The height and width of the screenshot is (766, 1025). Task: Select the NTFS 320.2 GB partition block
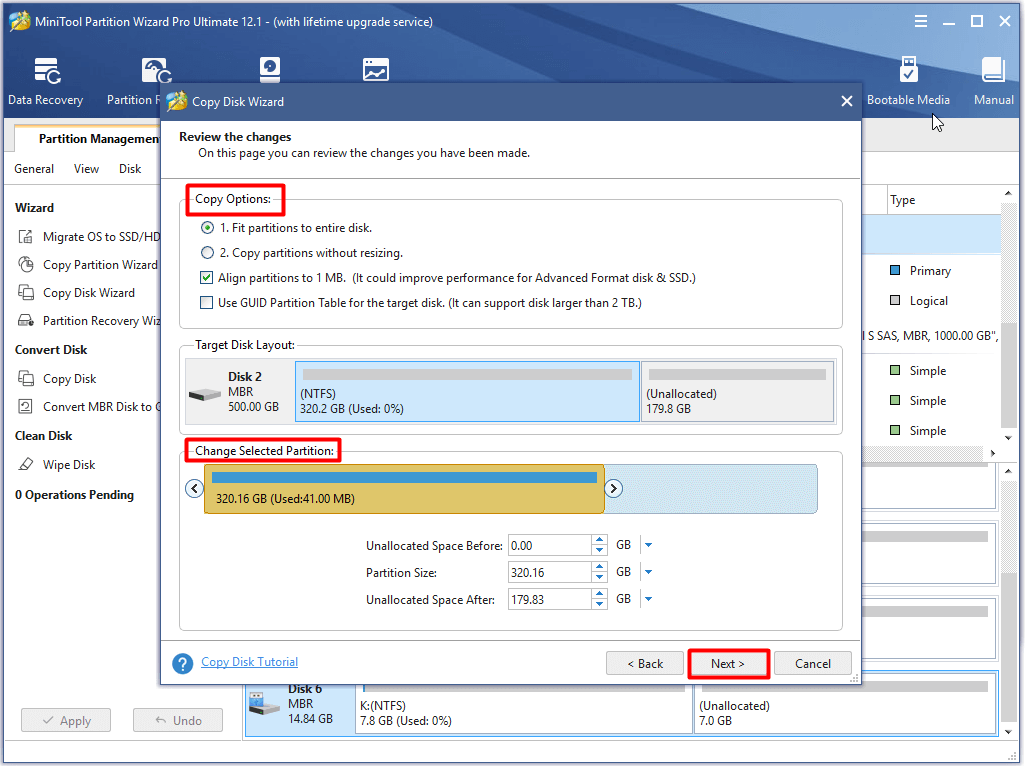point(467,391)
